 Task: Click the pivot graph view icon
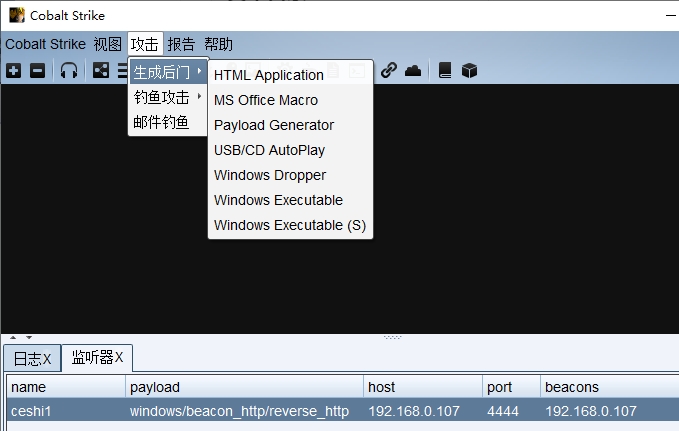point(100,70)
